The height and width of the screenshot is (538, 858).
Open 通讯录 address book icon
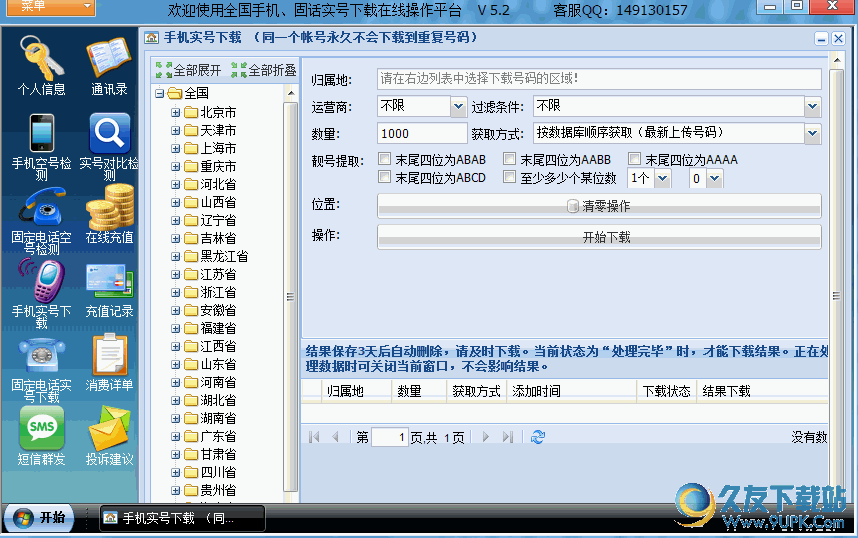pyautogui.click(x=109, y=59)
